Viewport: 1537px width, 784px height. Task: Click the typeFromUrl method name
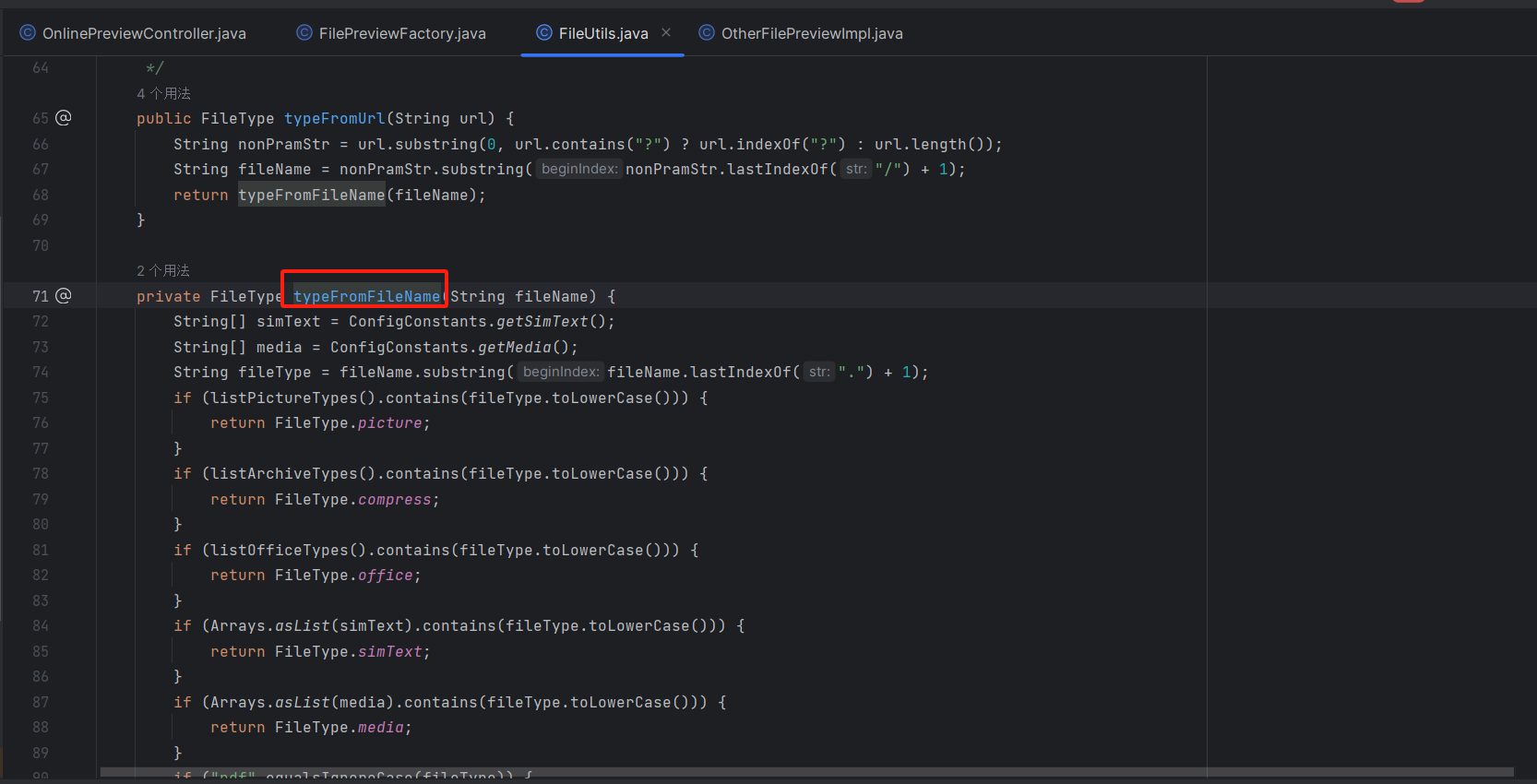[334, 118]
